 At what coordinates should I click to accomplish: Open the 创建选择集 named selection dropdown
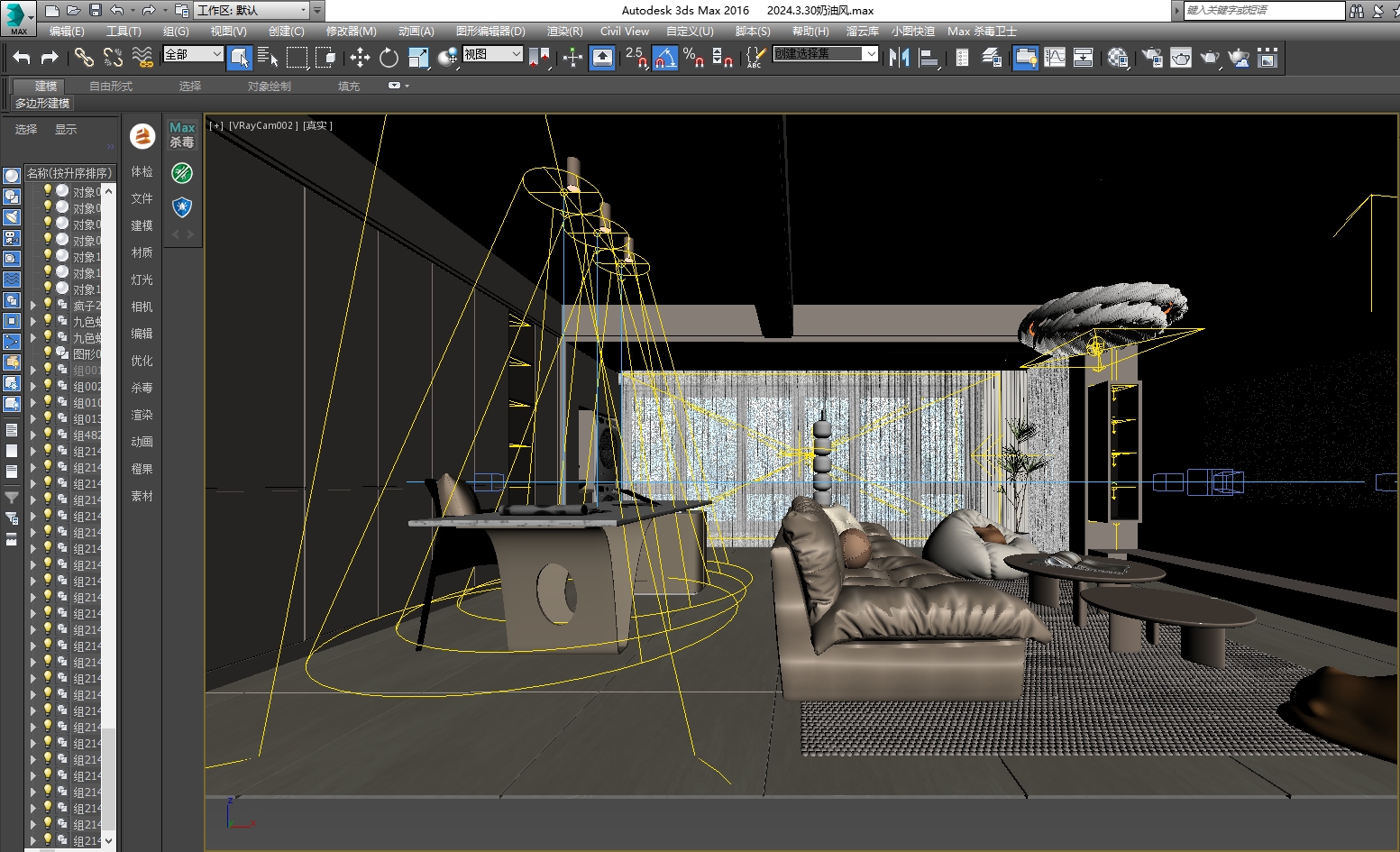[825, 54]
